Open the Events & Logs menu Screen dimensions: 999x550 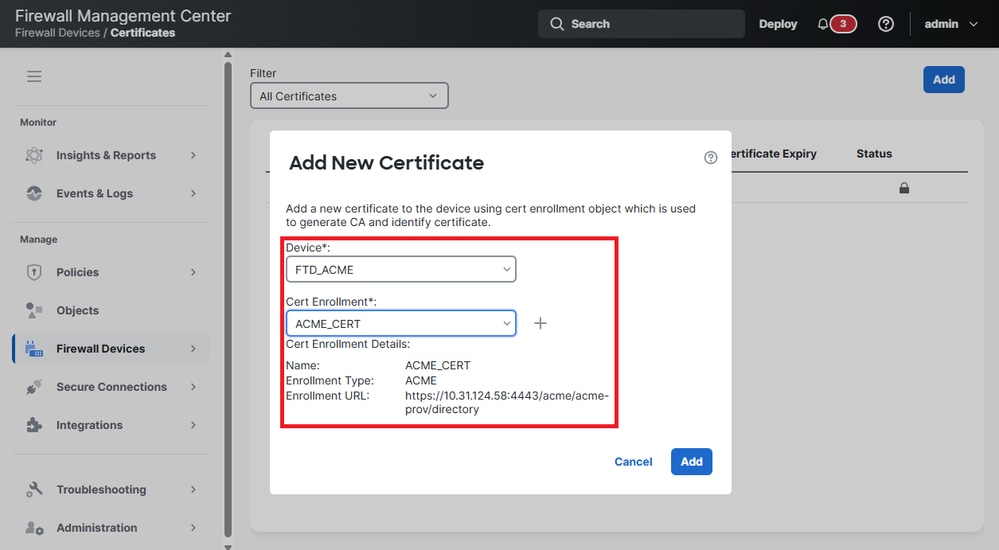95,193
